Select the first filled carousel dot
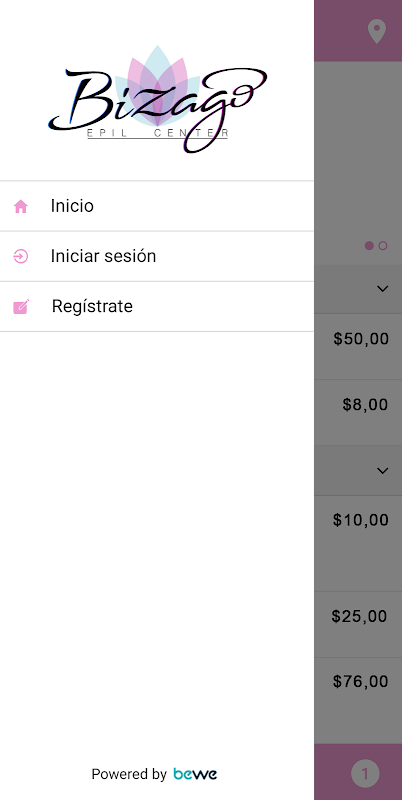 pyautogui.click(x=369, y=245)
